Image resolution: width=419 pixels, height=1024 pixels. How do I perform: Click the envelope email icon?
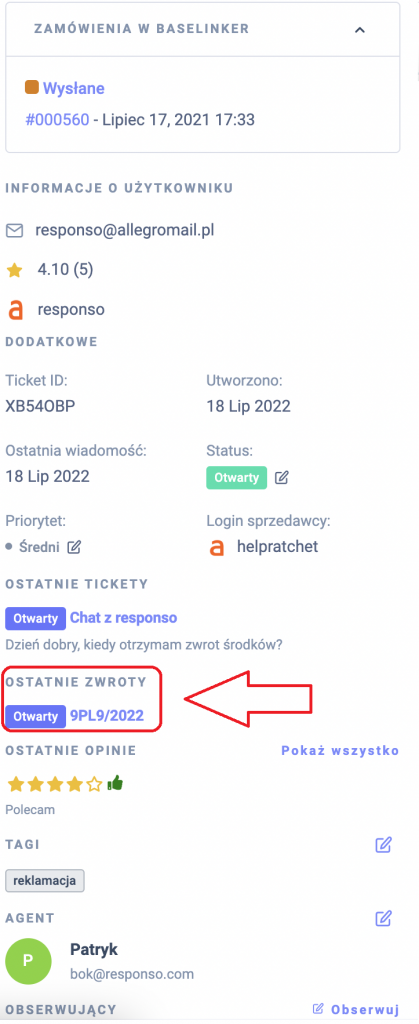coord(14,231)
